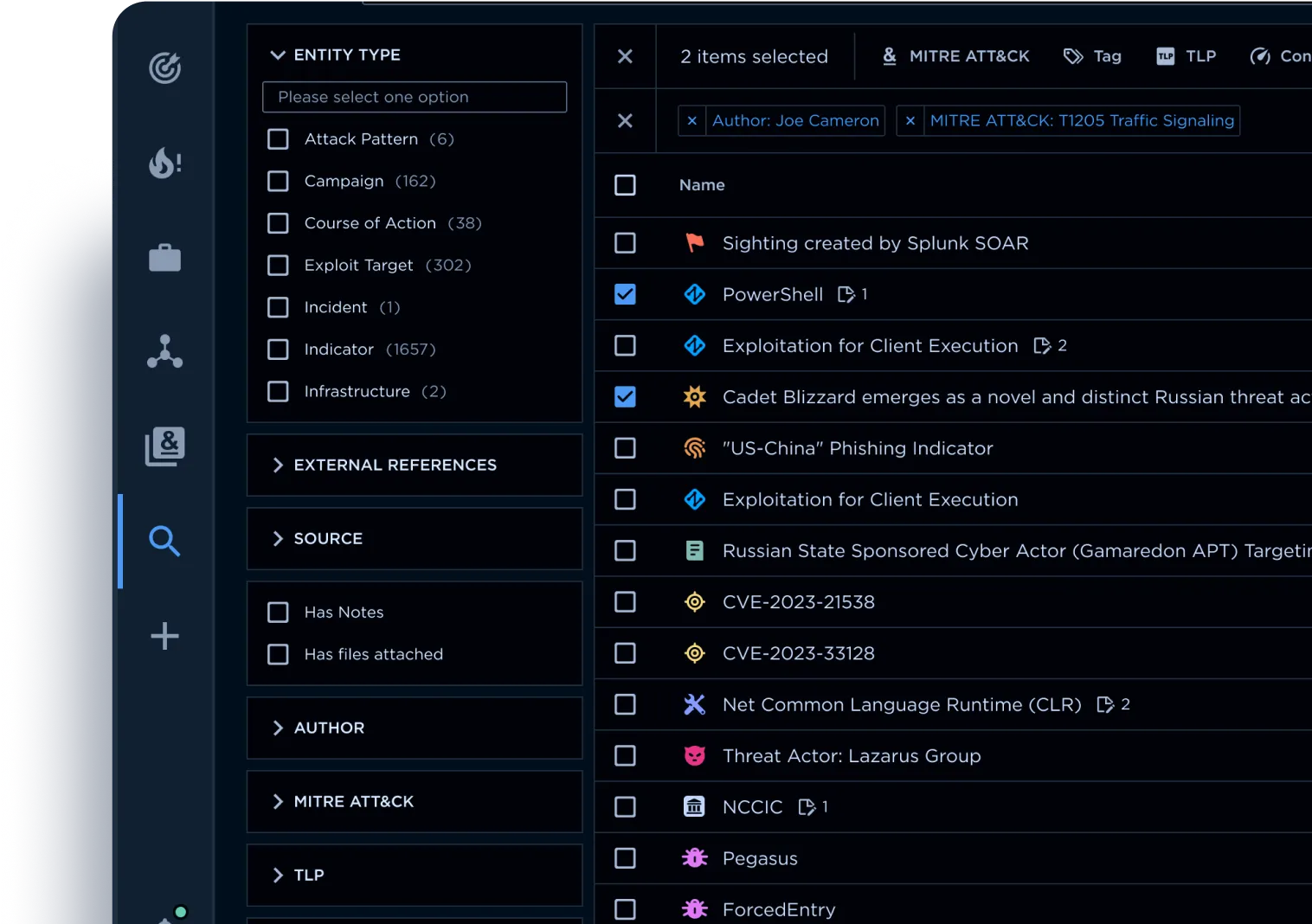Click the notes icon next to NCCIC
Image resolution: width=1312 pixels, height=924 pixels.
pos(807,806)
